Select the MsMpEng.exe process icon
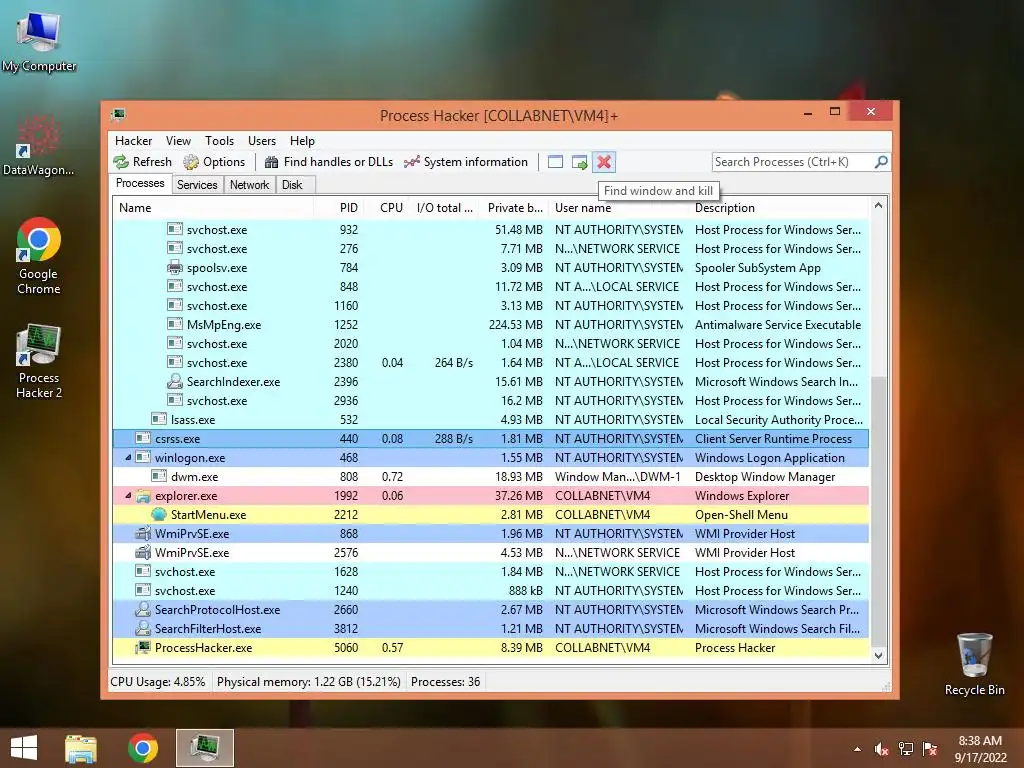This screenshot has width=1024, height=768. coord(174,324)
